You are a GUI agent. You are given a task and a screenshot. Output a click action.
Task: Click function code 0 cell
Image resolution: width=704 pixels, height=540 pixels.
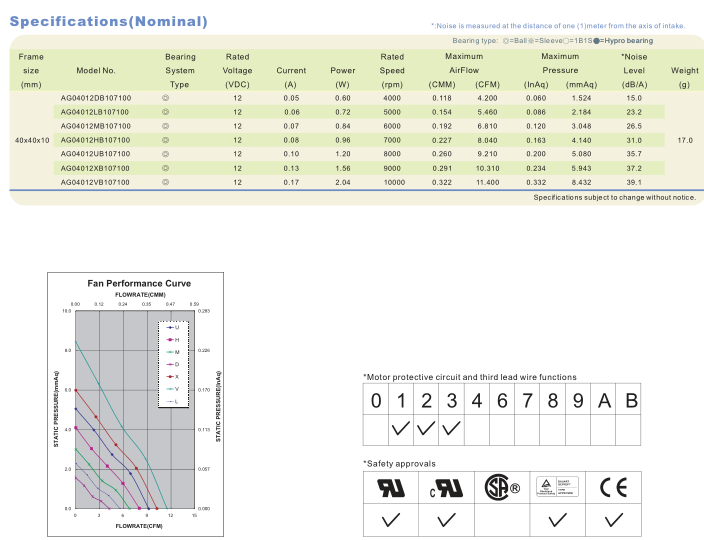click(376, 400)
